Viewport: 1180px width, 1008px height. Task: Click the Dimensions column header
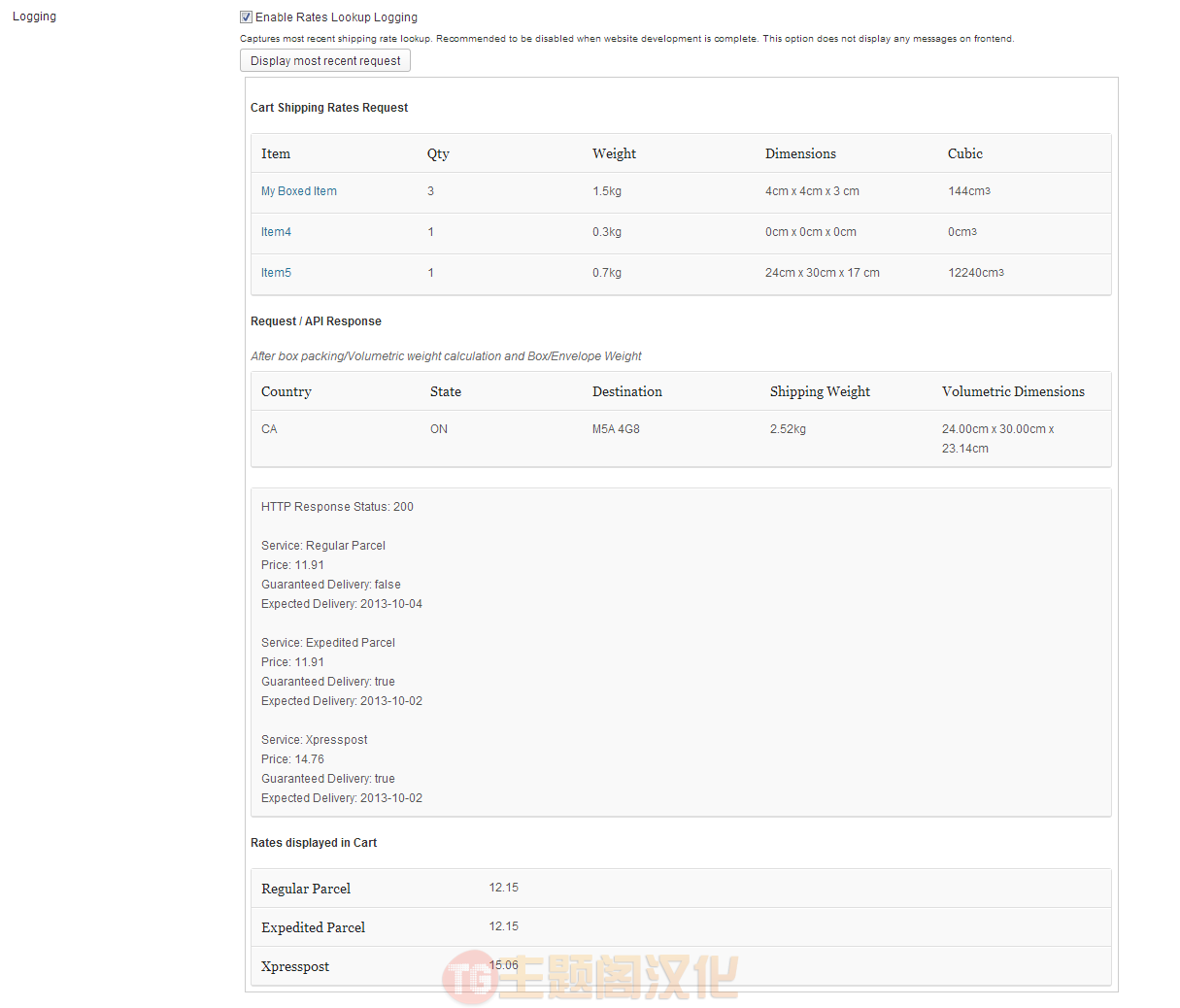pyautogui.click(x=800, y=153)
